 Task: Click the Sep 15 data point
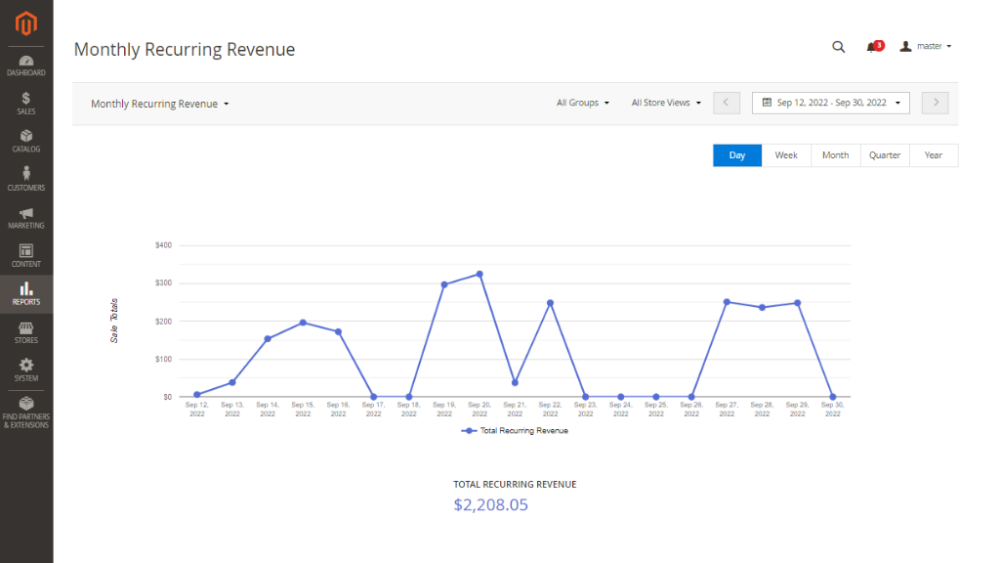303,323
